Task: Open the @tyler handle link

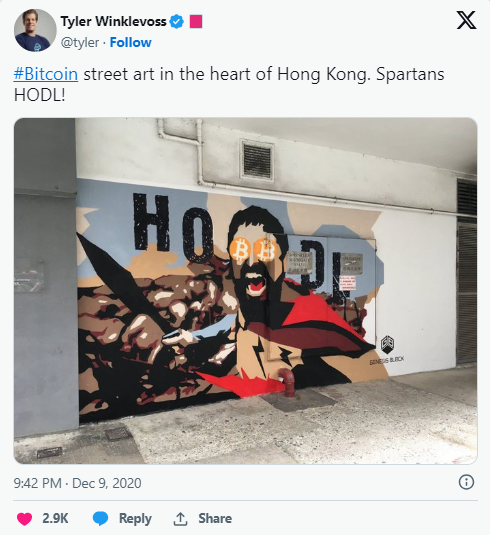Action: (80, 43)
